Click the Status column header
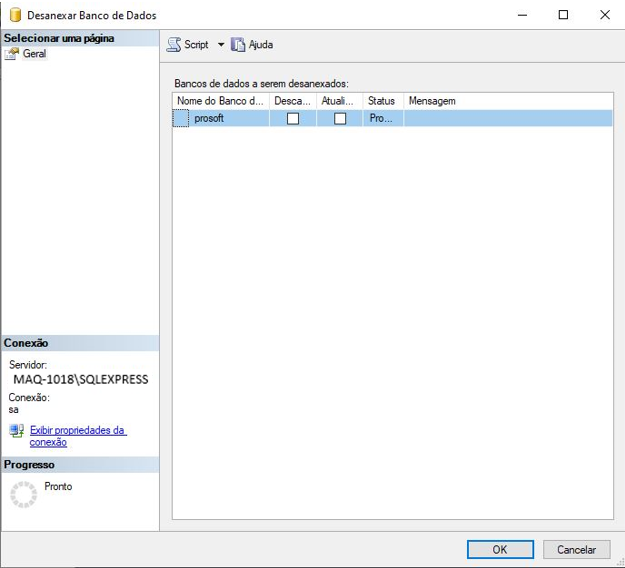 coord(382,101)
